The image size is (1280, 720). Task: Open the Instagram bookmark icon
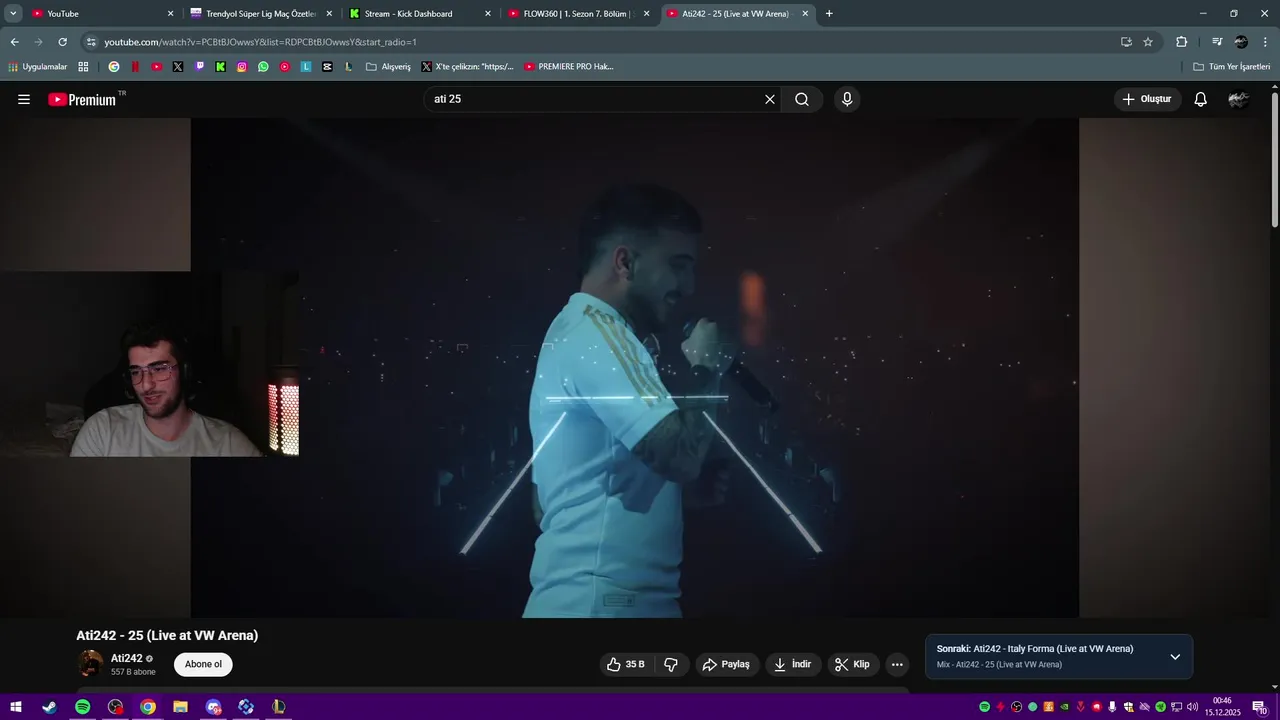pos(242,67)
